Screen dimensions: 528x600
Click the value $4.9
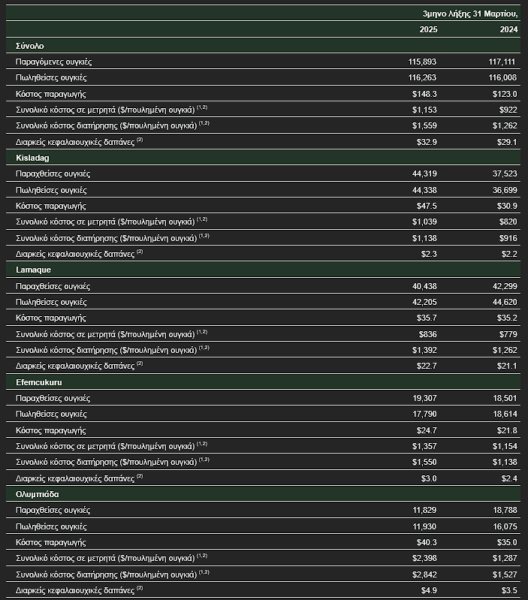[429, 590]
